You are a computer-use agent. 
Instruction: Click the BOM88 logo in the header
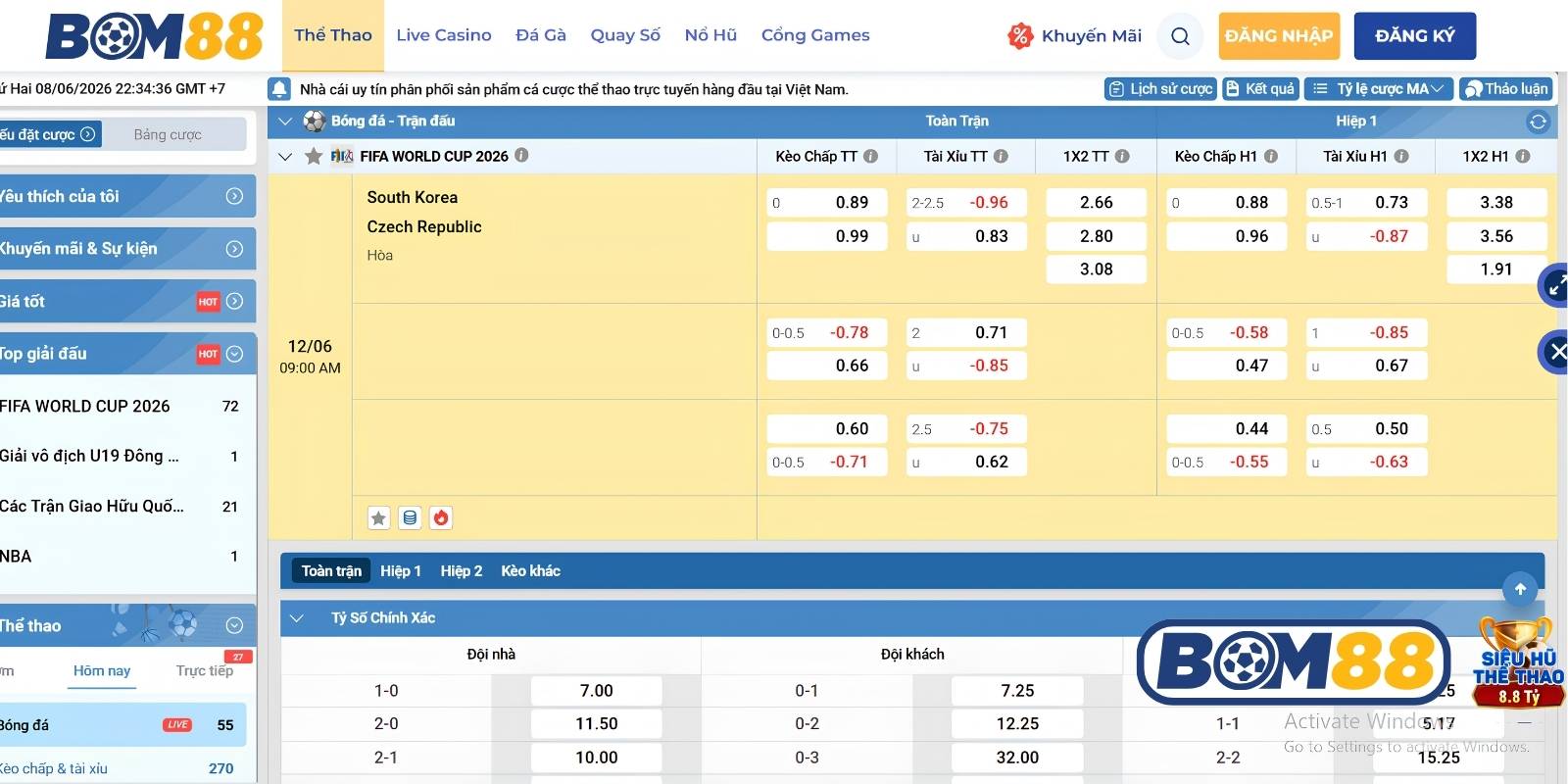tap(155, 36)
